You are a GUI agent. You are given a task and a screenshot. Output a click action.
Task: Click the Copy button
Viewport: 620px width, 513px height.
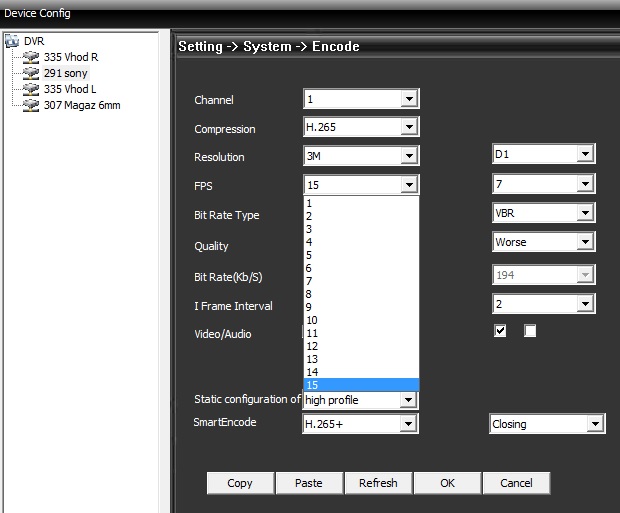click(240, 483)
